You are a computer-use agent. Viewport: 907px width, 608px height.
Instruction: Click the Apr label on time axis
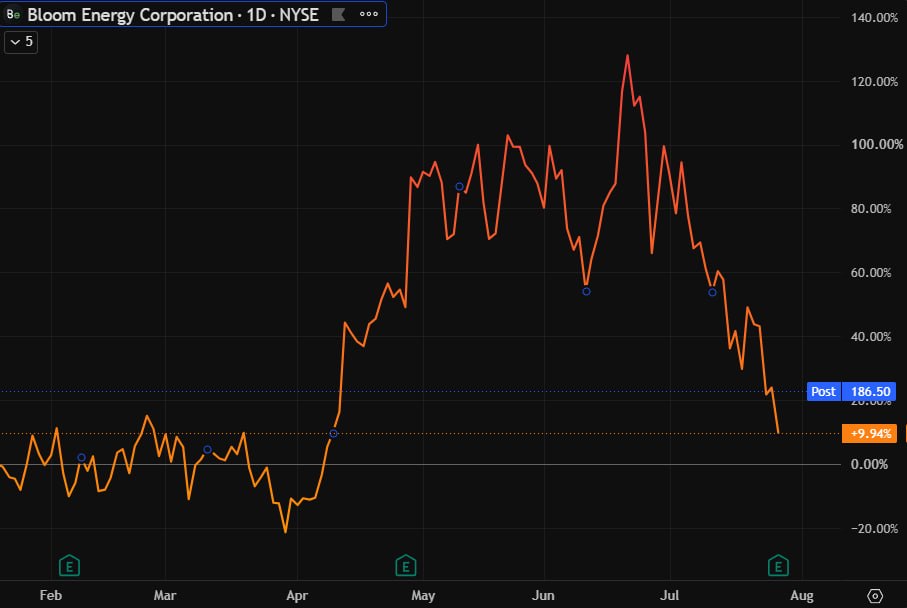pos(297,595)
